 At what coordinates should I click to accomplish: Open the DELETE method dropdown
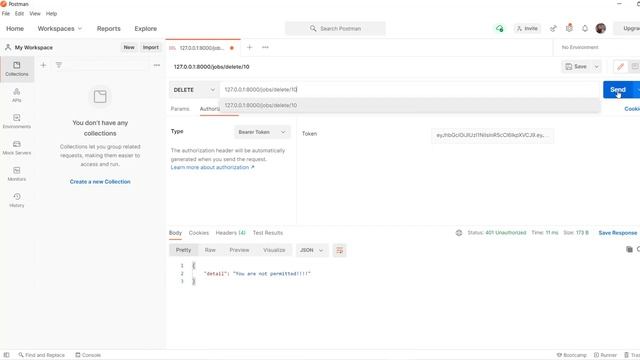click(x=194, y=90)
